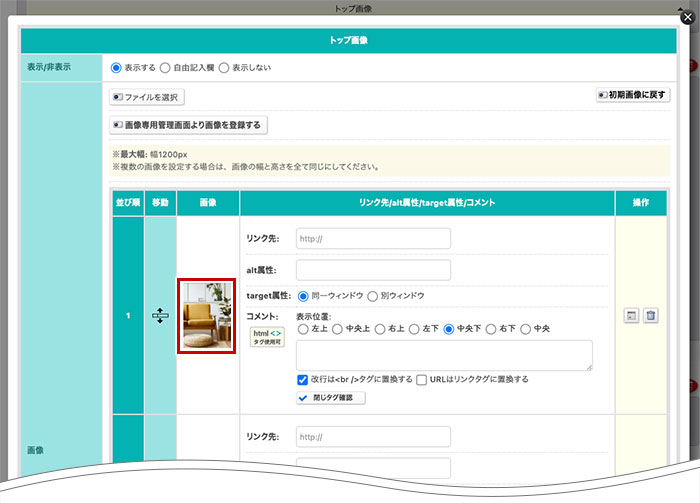
Task: Click the alt属性 text field
Action: 373,270
